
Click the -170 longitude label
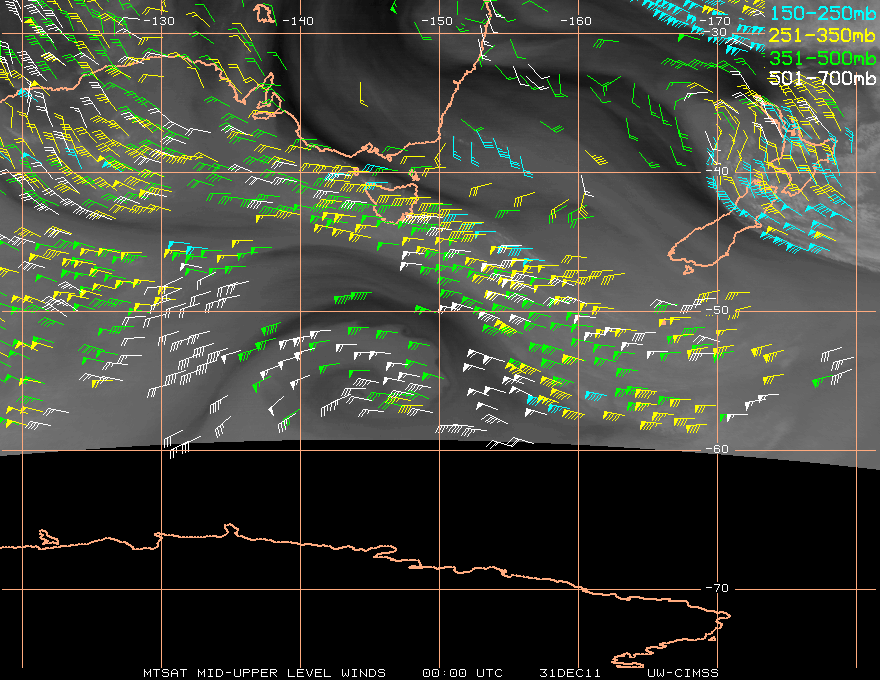click(715, 21)
